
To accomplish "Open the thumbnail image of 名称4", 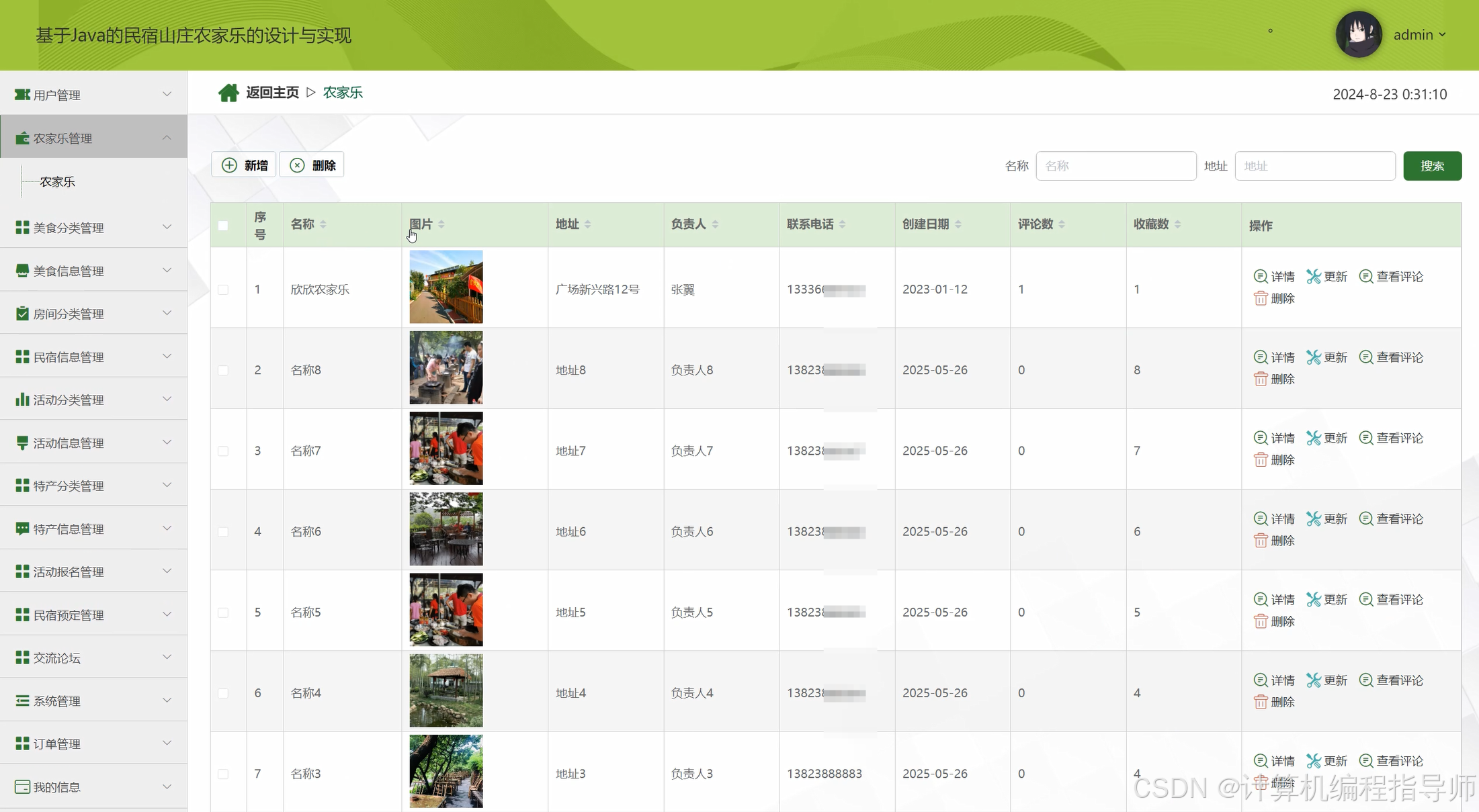I will point(446,690).
